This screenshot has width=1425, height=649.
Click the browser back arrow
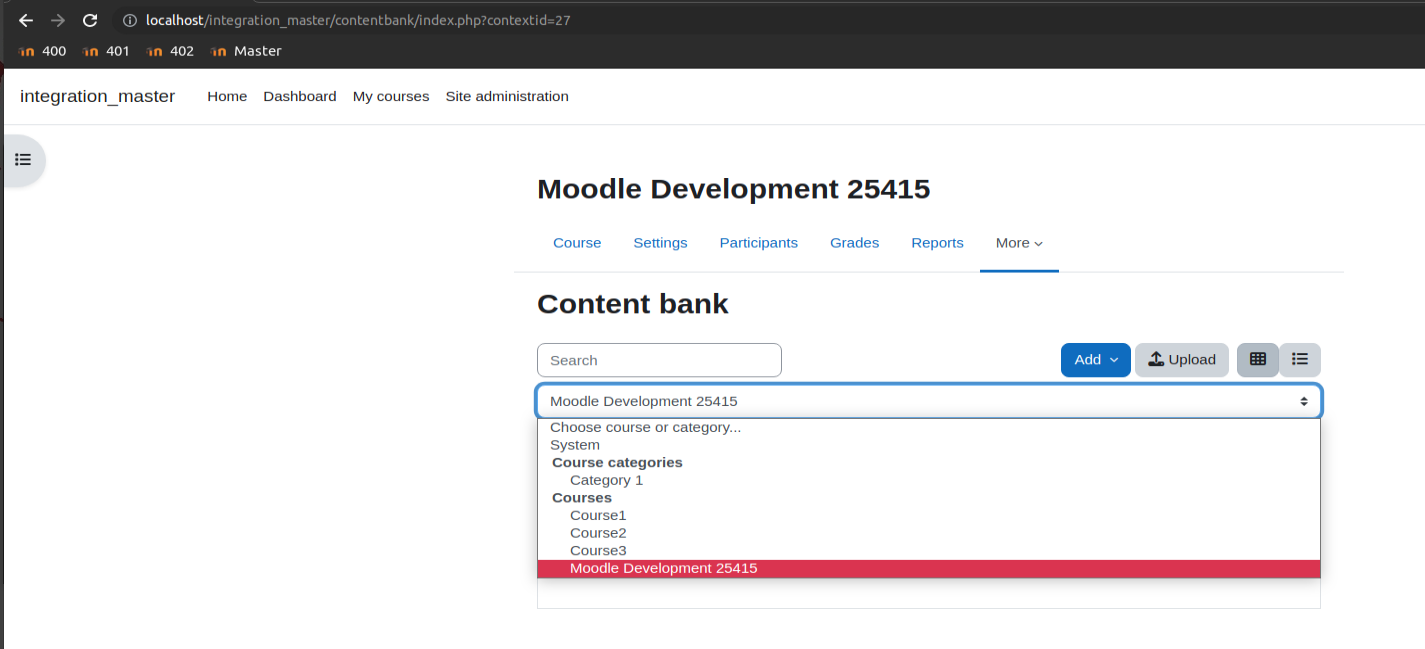click(x=26, y=20)
